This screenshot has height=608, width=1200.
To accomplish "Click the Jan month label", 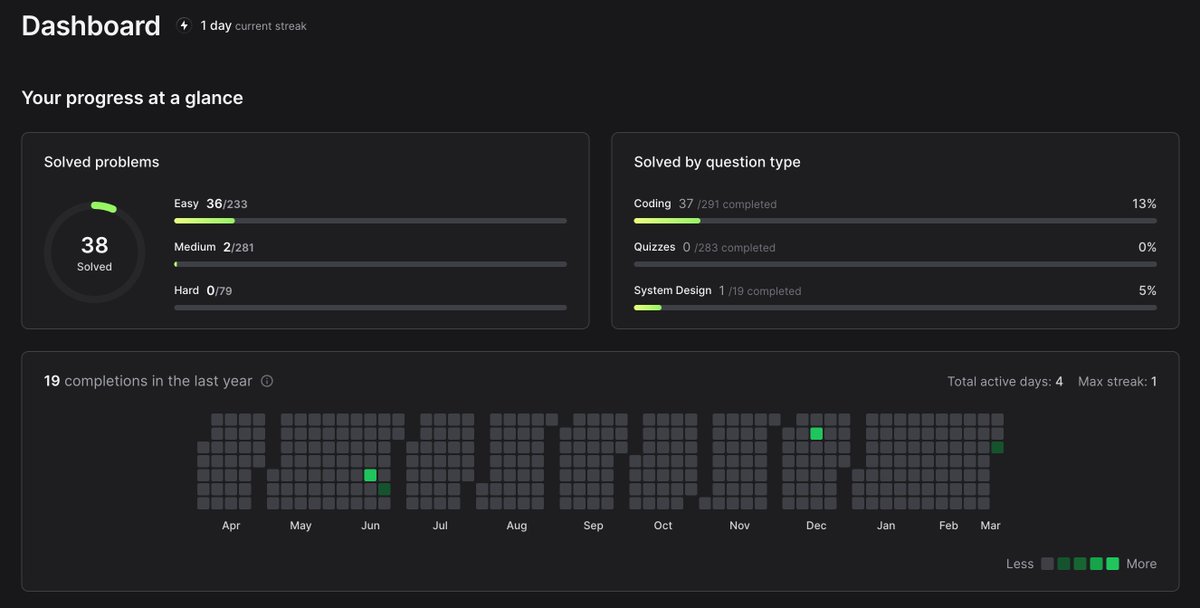I will pos(886,526).
